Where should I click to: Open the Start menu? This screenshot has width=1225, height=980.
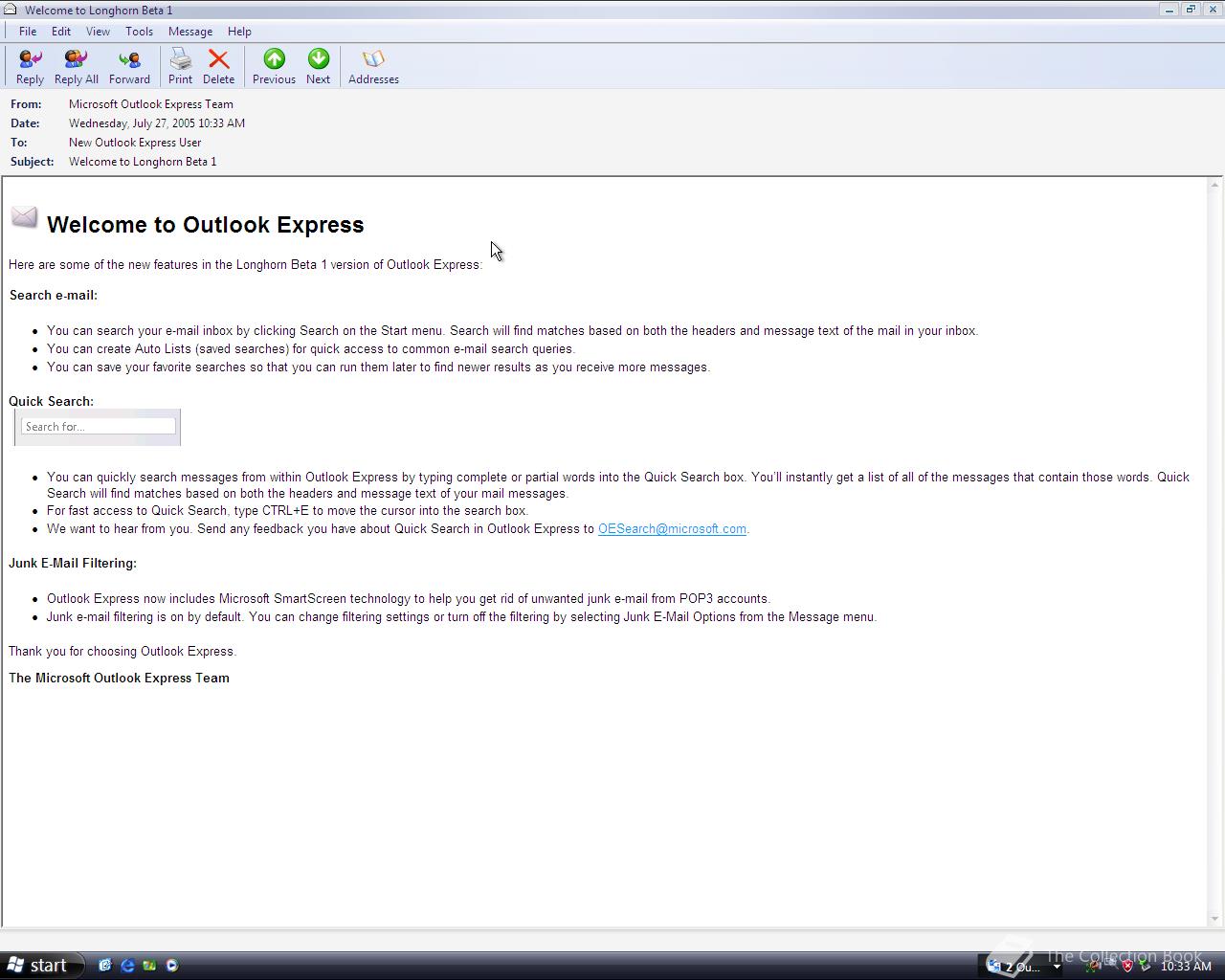[x=41, y=965]
